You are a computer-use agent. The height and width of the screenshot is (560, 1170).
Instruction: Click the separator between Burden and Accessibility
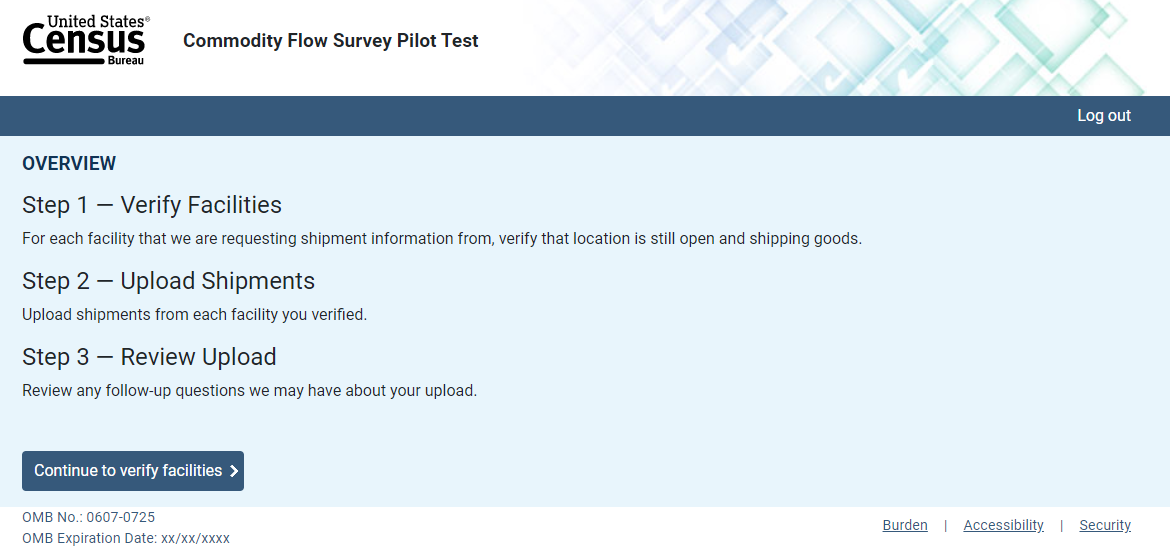click(x=945, y=525)
